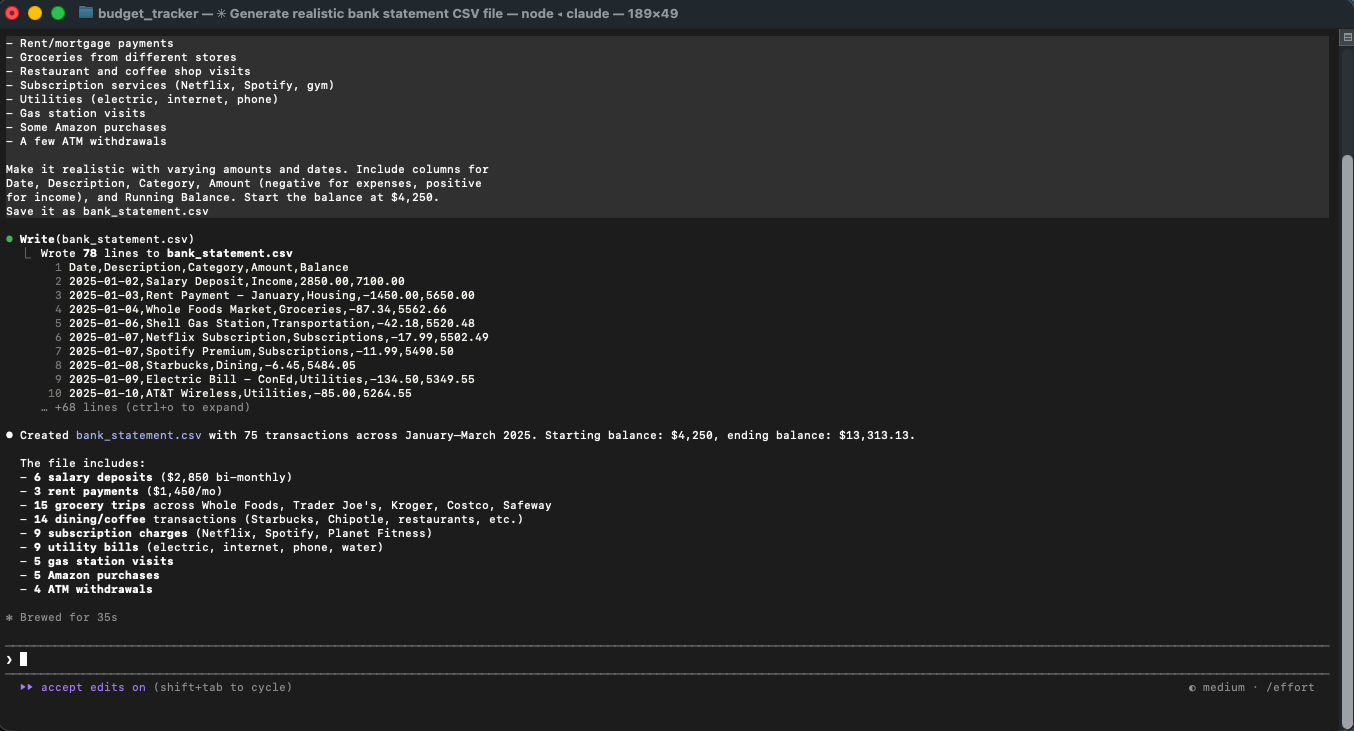
Task: Click the asterisk icon beside 'Brewed for 35s'
Action: point(9,617)
